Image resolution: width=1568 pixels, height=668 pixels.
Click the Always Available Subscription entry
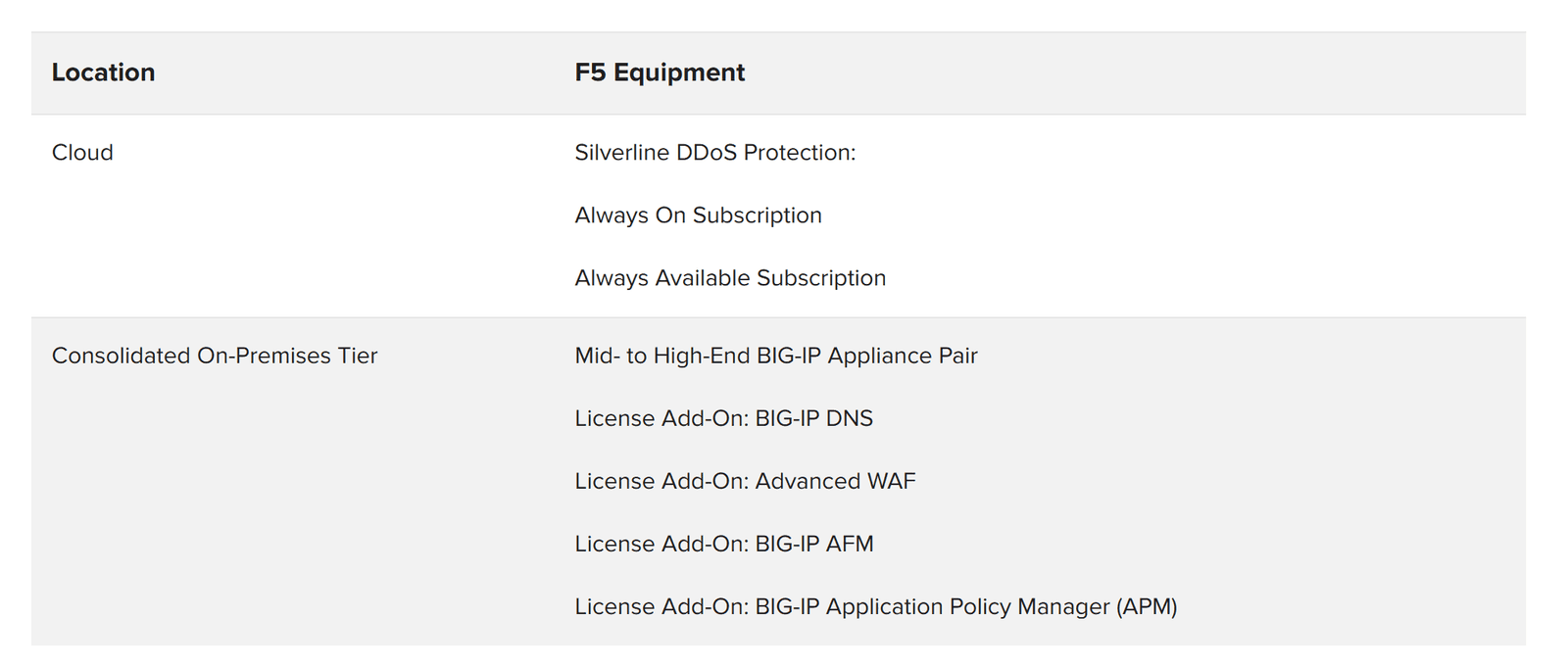[730, 278]
